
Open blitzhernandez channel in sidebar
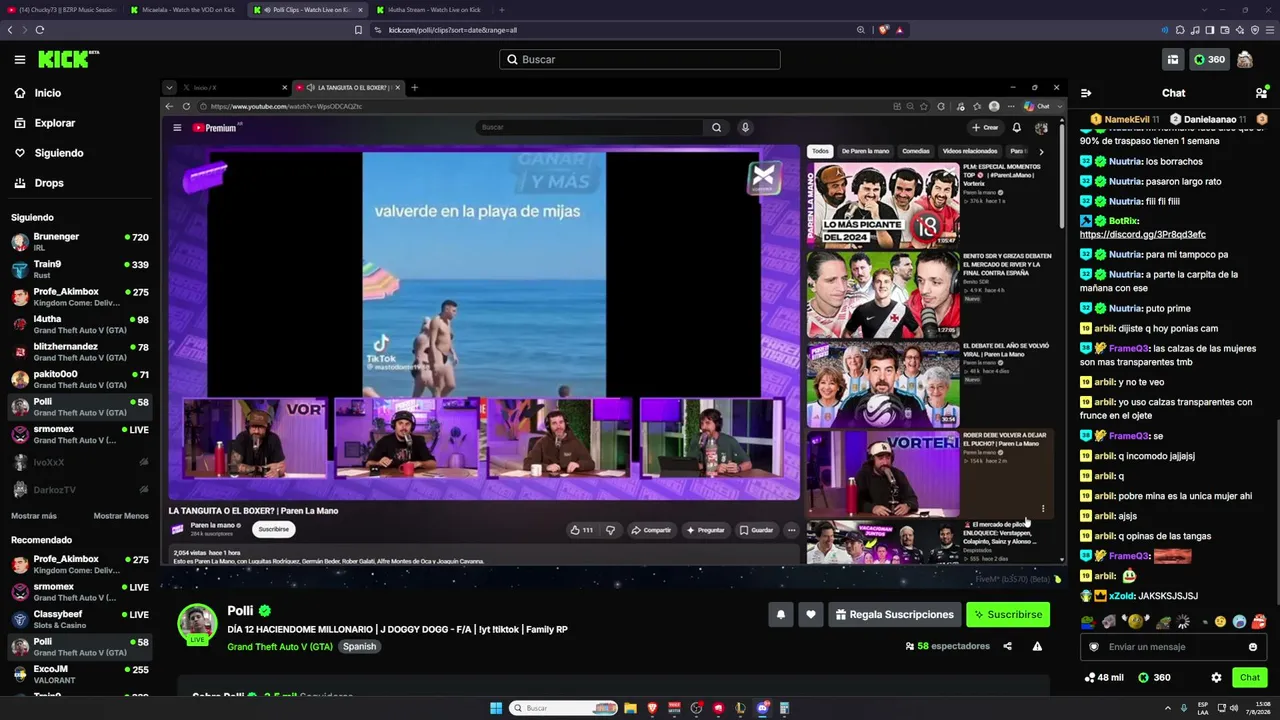81,351
